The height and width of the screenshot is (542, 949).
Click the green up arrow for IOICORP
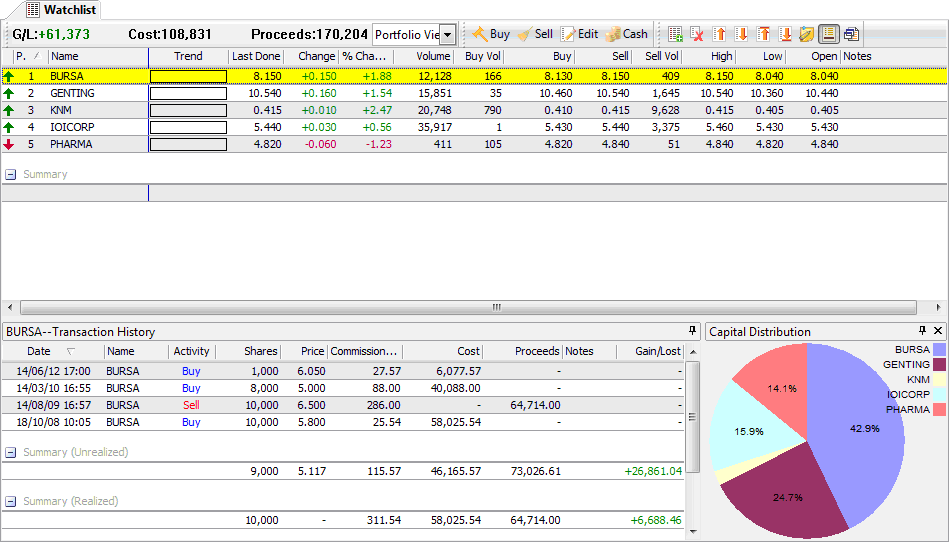tap(8, 127)
